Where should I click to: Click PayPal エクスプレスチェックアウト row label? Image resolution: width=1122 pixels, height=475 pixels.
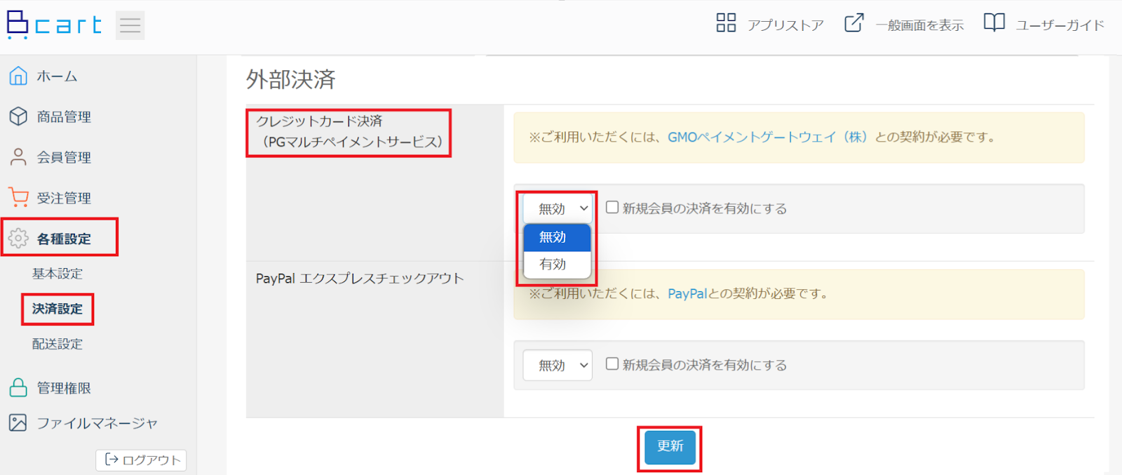pos(360,278)
